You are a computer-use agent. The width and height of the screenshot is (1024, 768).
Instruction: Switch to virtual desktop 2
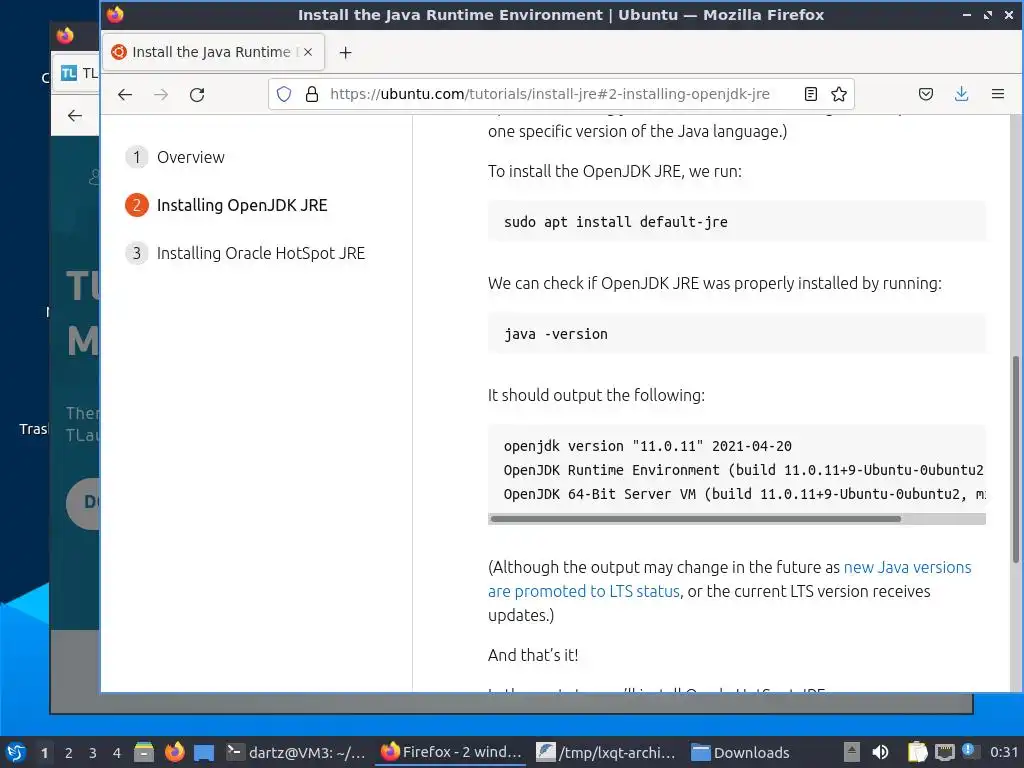[69, 753]
